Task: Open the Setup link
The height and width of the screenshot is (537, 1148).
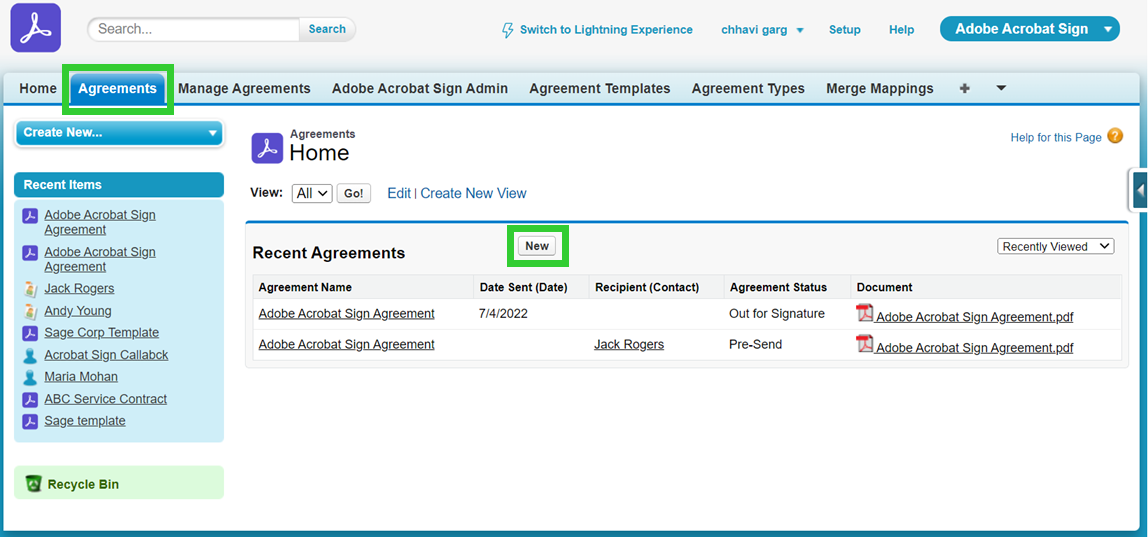Action: click(845, 30)
